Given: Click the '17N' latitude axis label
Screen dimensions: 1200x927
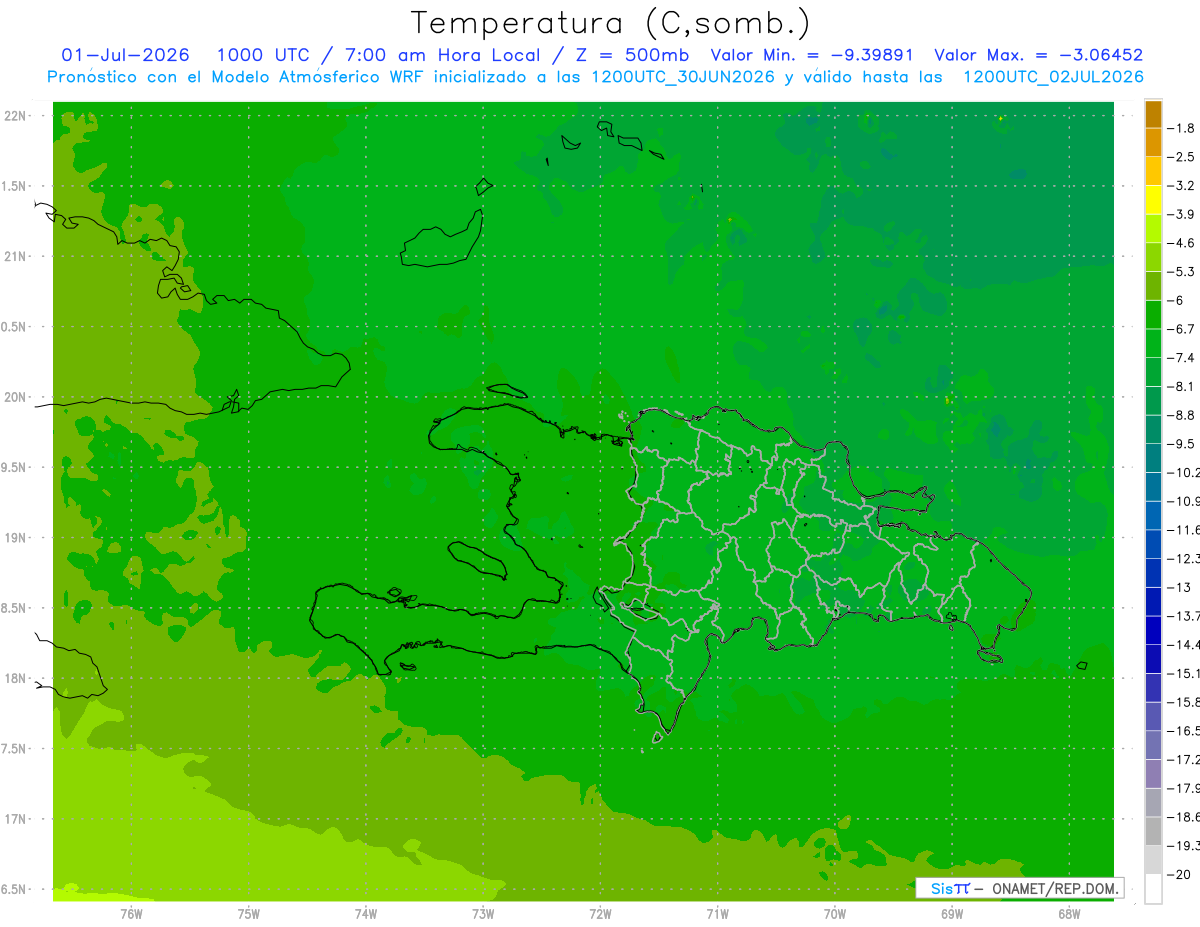Looking at the screenshot, I should [17, 819].
